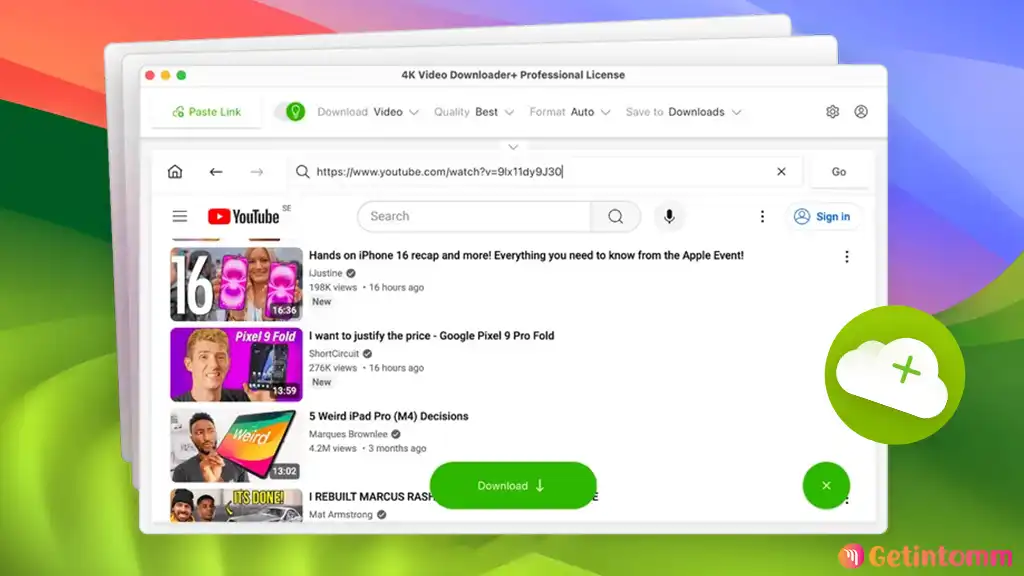1024x576 pixels.
Task: Open the Quality Best dropdown
Action: coord(473,112)
